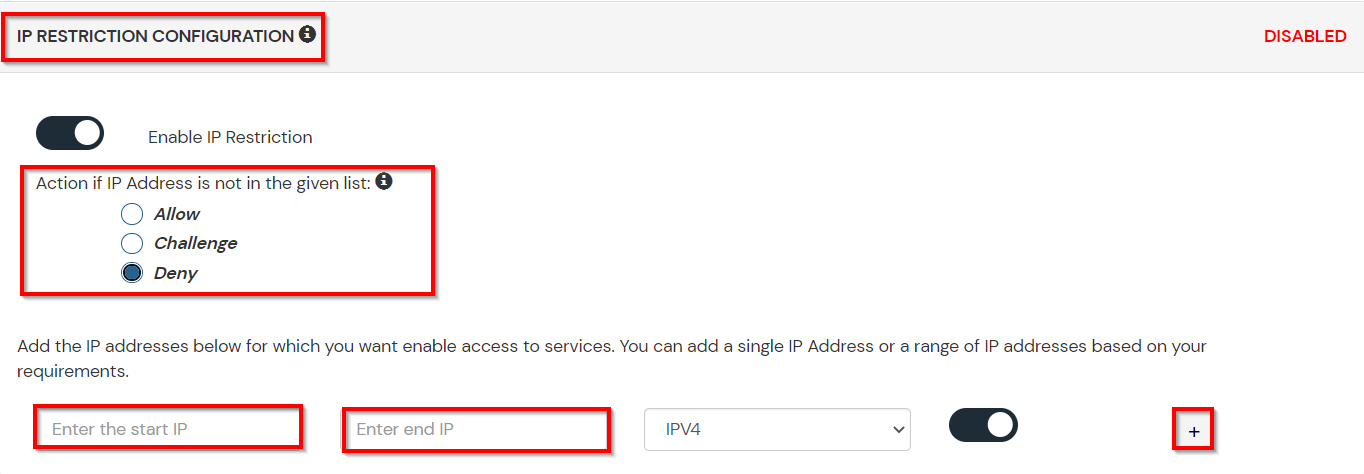
Task: Click the 'Add the IP addresses below' instruction text
Action: click(611, 347)
